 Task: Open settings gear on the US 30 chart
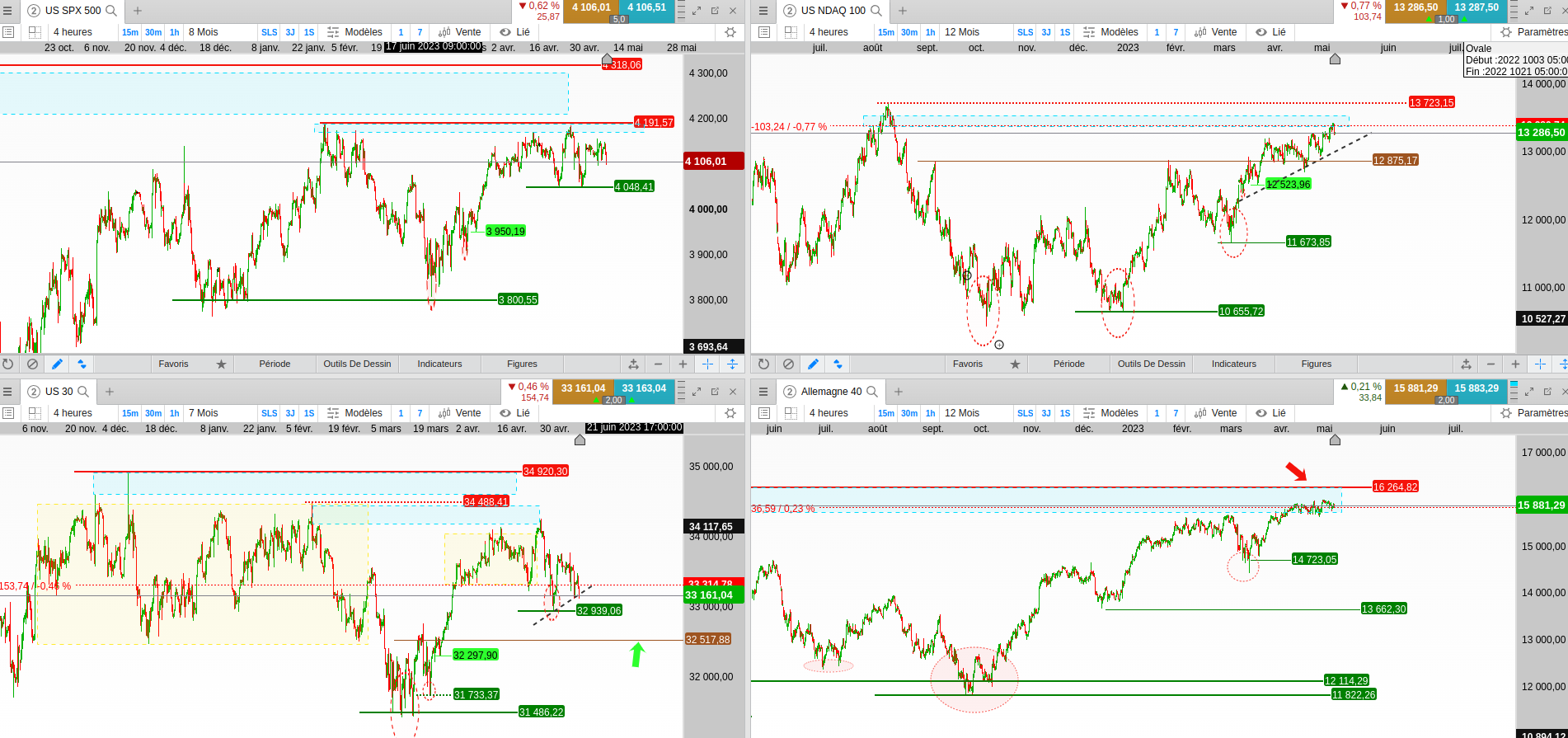click(730, 413)
